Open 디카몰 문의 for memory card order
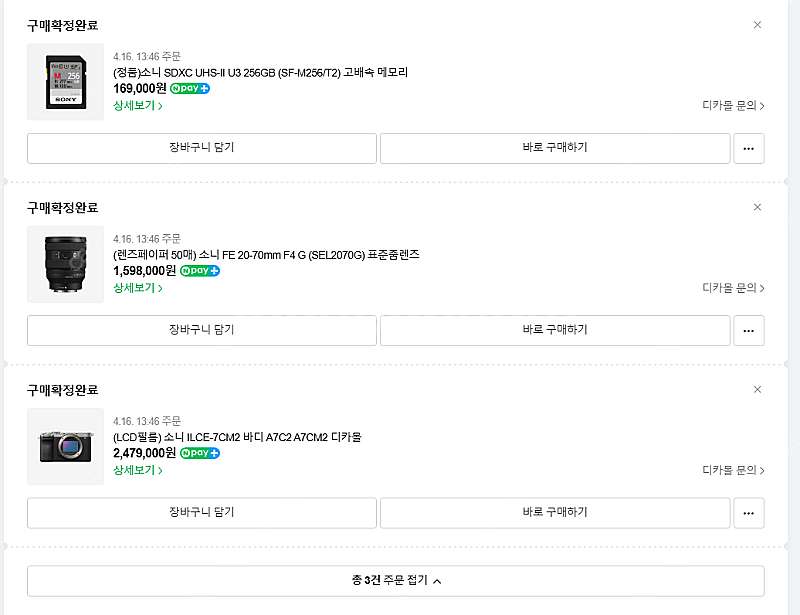 [x=733, y=106]
